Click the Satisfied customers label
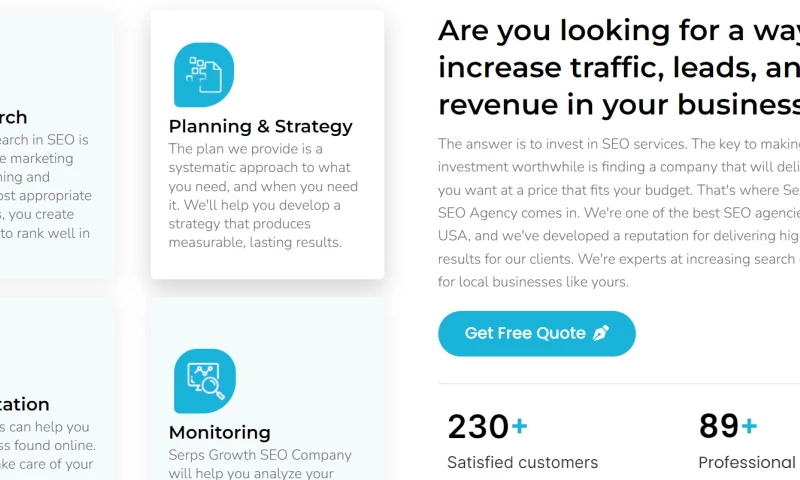Image resolution: width=800 pixels, height=480 pixels. point(522,462)
